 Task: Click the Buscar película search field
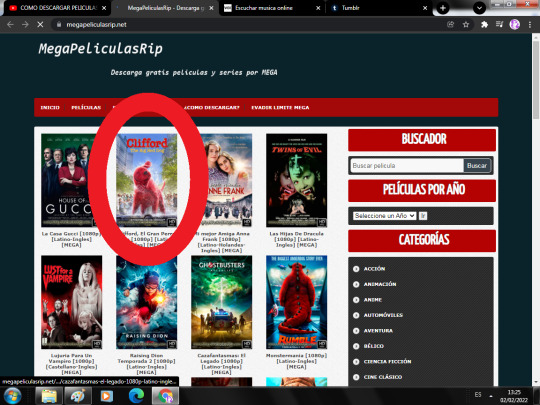407,166
